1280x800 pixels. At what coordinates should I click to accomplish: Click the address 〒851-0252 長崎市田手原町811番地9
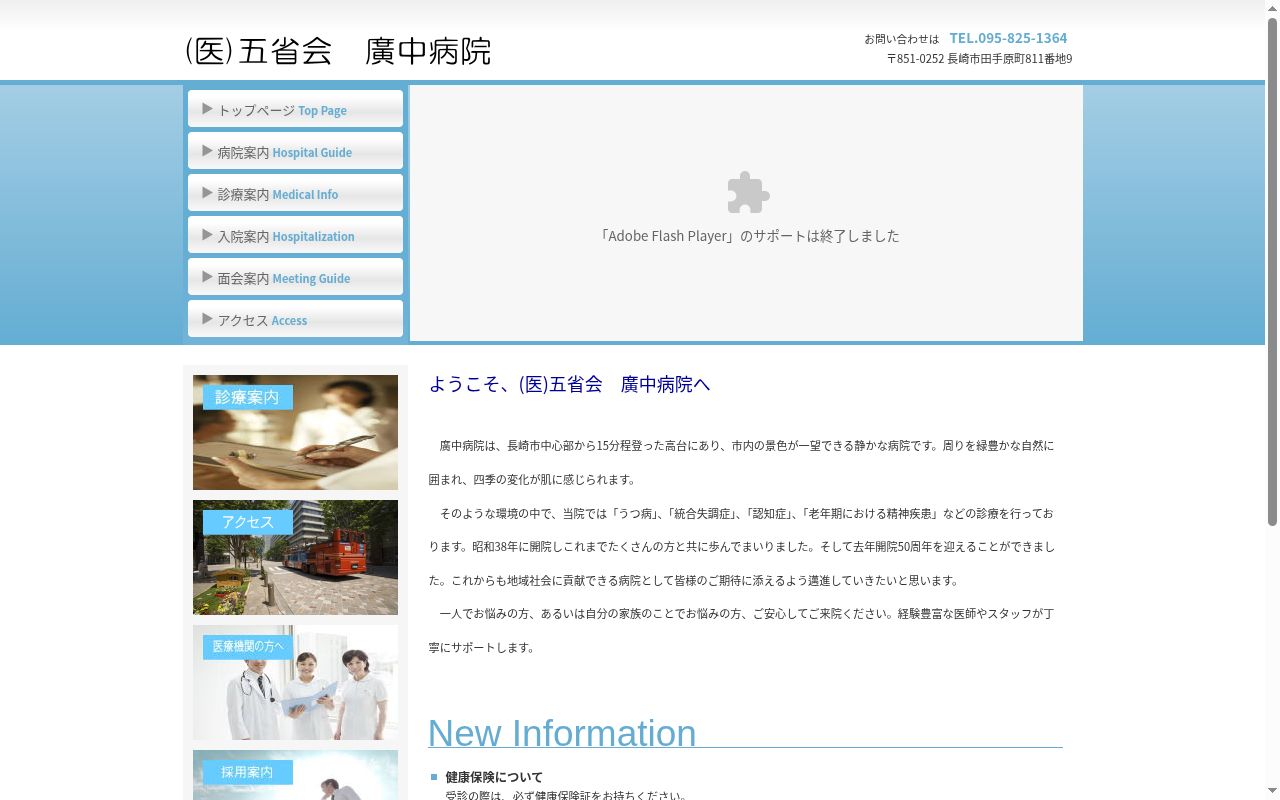click(979, 59)
